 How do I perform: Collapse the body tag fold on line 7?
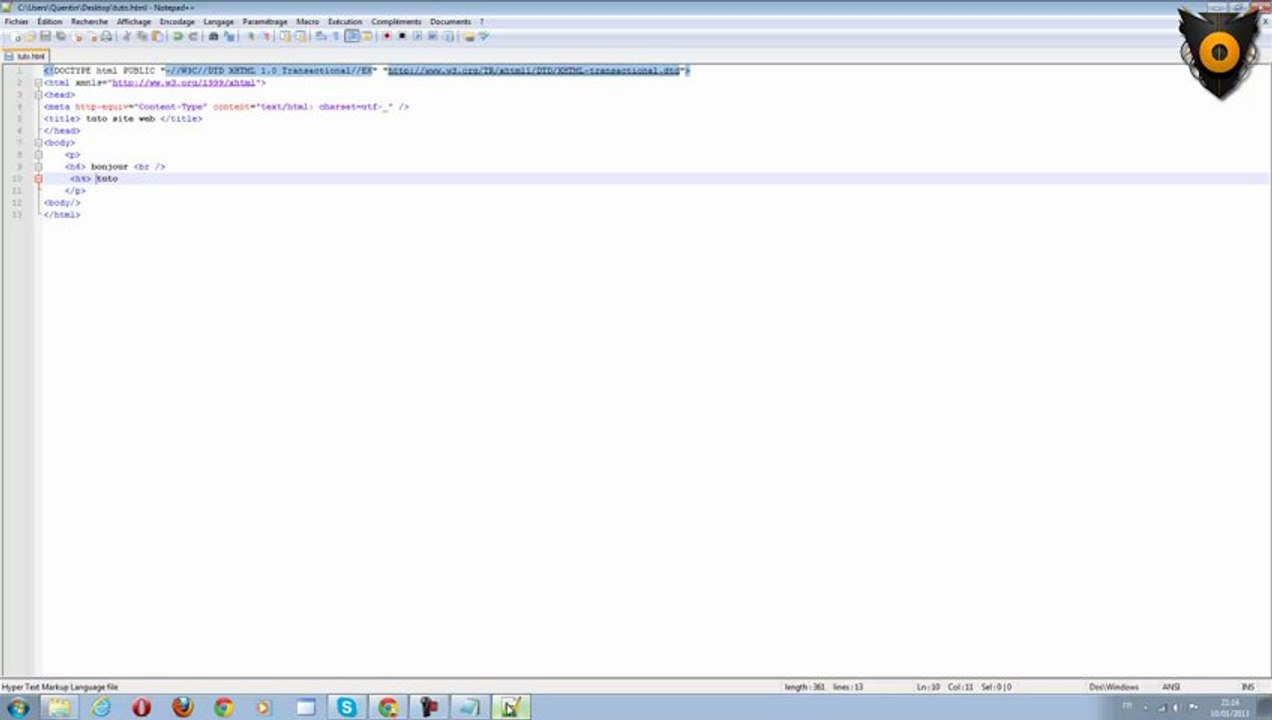pos(38,143)
